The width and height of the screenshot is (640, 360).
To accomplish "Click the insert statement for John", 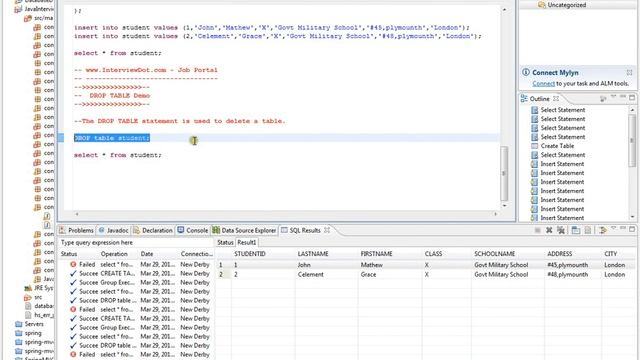I will click(271, 27).
